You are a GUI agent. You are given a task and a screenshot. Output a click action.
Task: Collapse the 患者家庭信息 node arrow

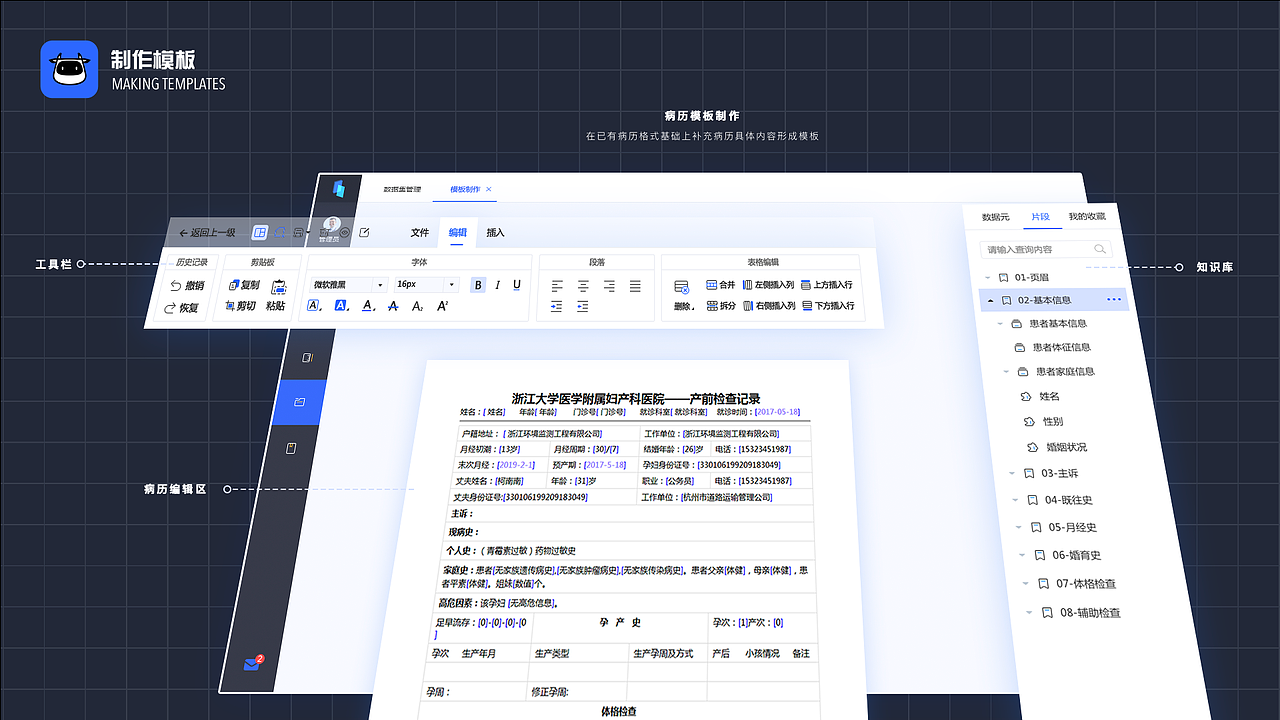pyautogui.click(x=1008, y=372)
